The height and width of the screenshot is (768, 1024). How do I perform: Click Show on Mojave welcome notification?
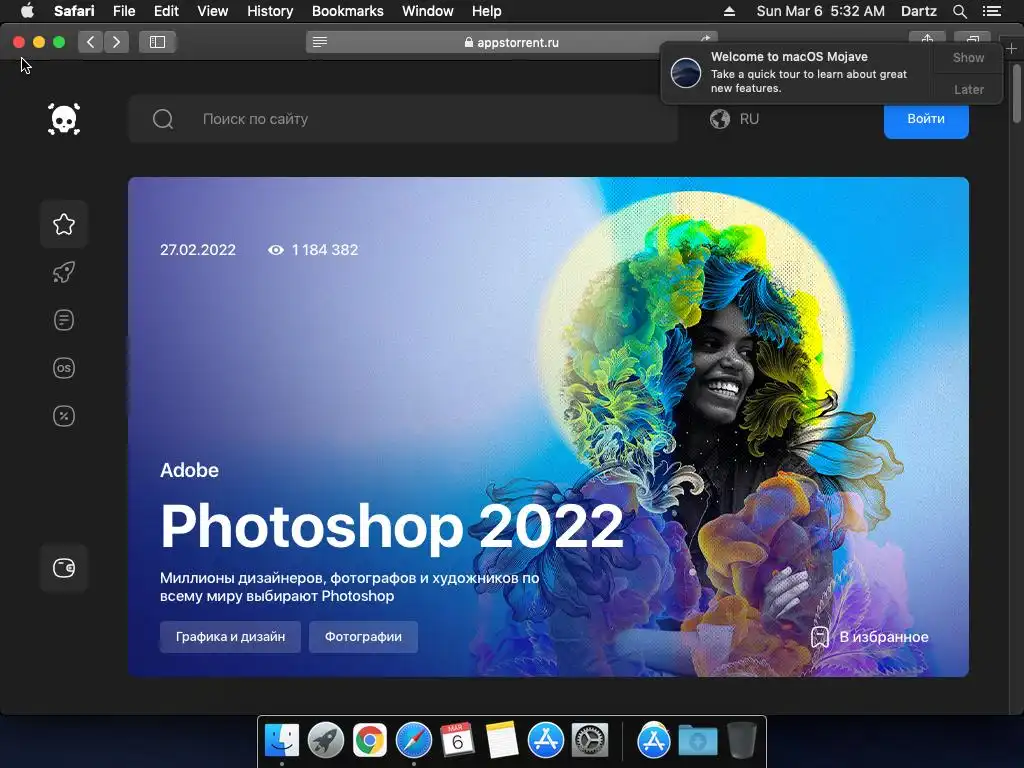[x=968, y=57]
